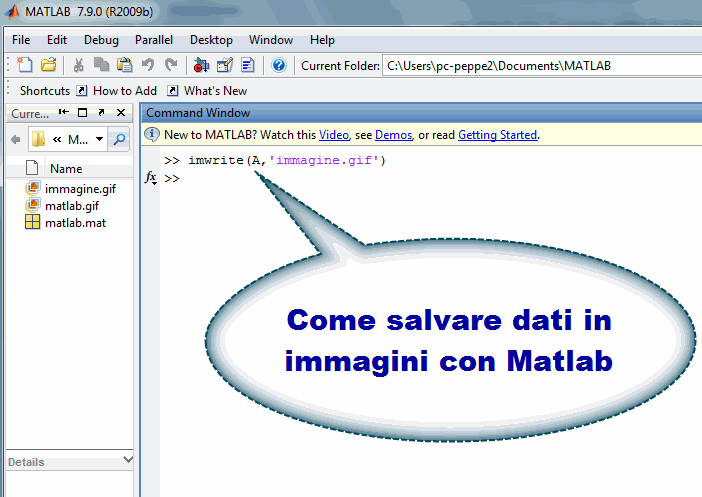The width and height of the screenshot is (702, 497).
Task: Click the Copy toolbar icon
Action: pyautogui.click(x=102, y=65)
